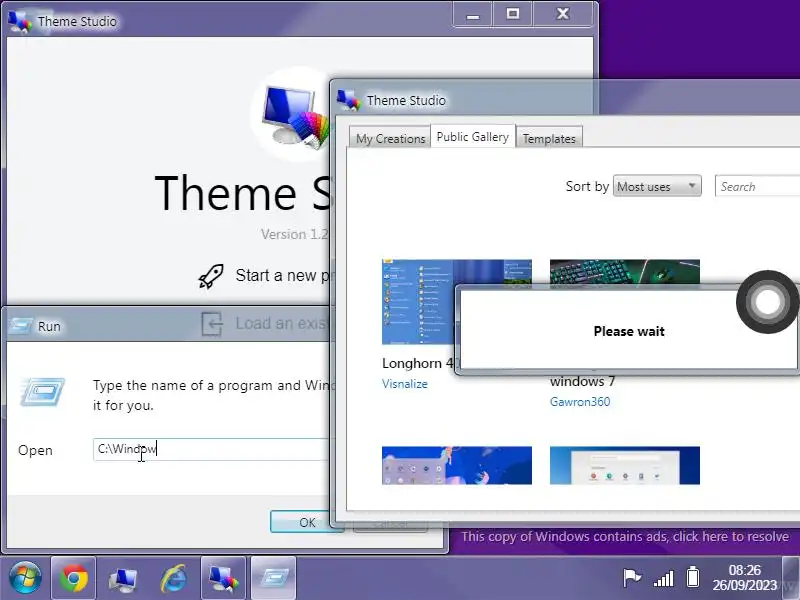This screenshot has width=800, height=600.
Task: Close the main Theme Studio window
Action: pos(563,14)
